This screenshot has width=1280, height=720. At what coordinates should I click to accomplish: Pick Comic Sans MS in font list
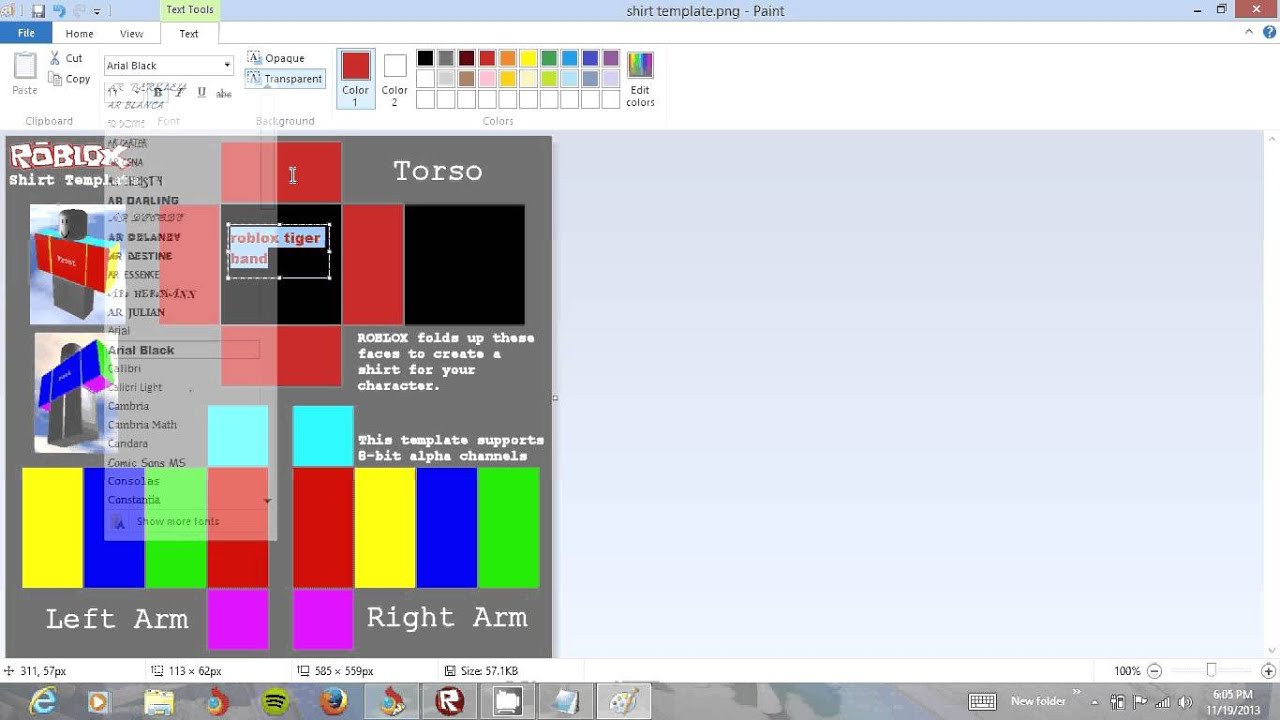point(146,463)
